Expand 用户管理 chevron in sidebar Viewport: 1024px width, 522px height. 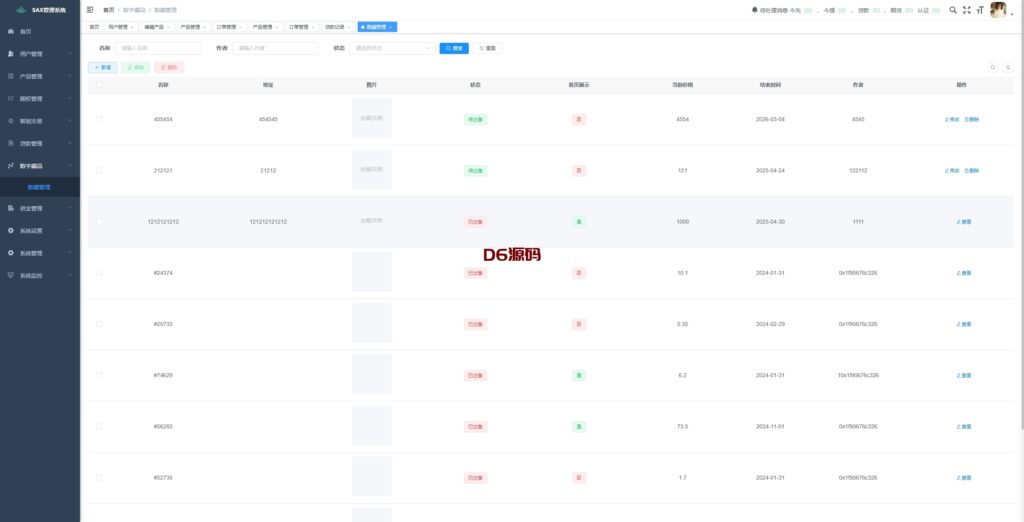tap(69, 54)
